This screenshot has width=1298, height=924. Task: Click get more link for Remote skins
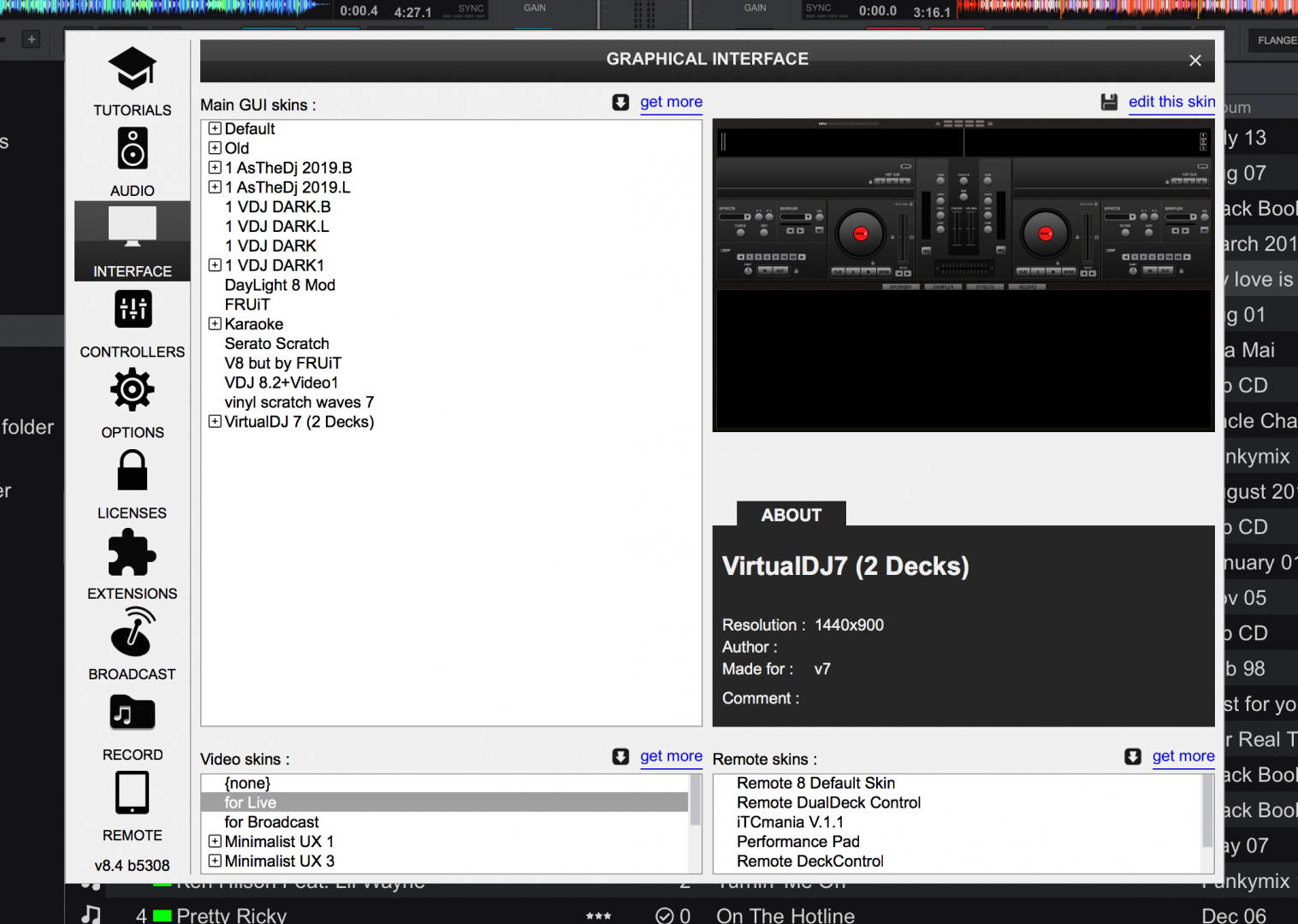[1183, 756]
